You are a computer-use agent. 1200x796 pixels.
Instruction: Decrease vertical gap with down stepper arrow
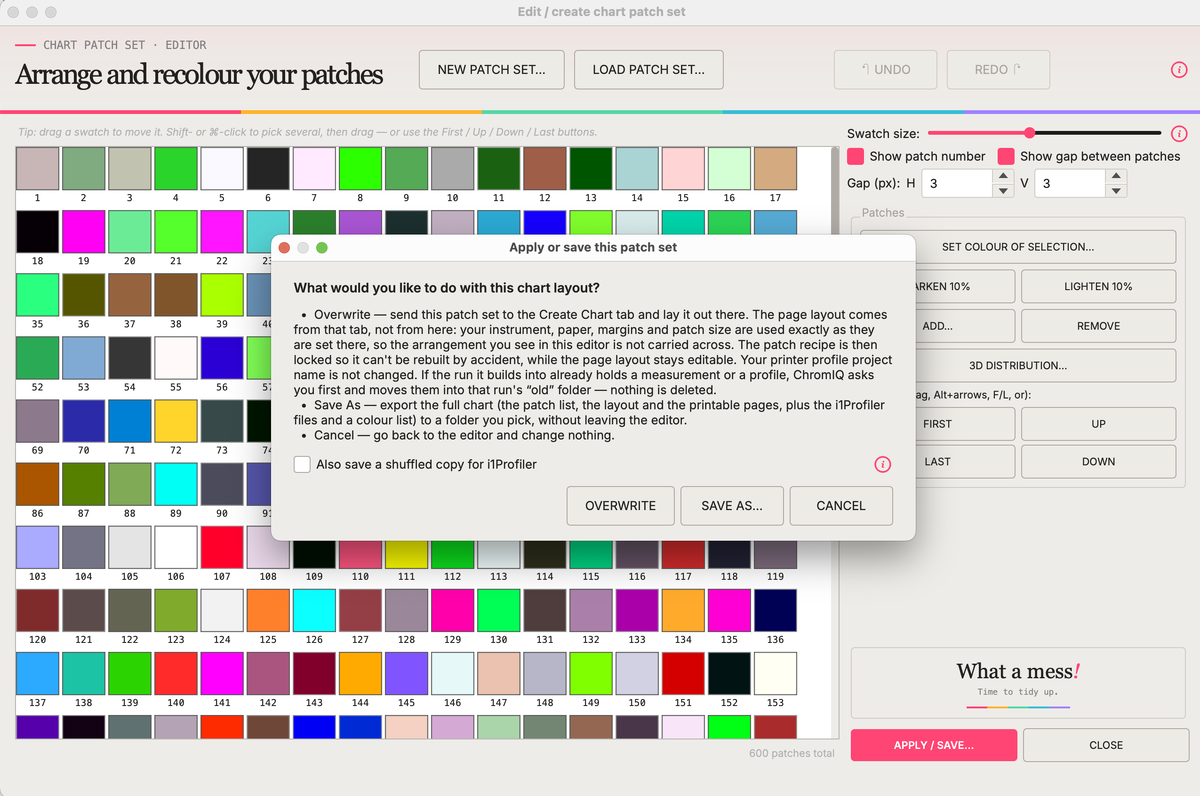click(1116, 190)
